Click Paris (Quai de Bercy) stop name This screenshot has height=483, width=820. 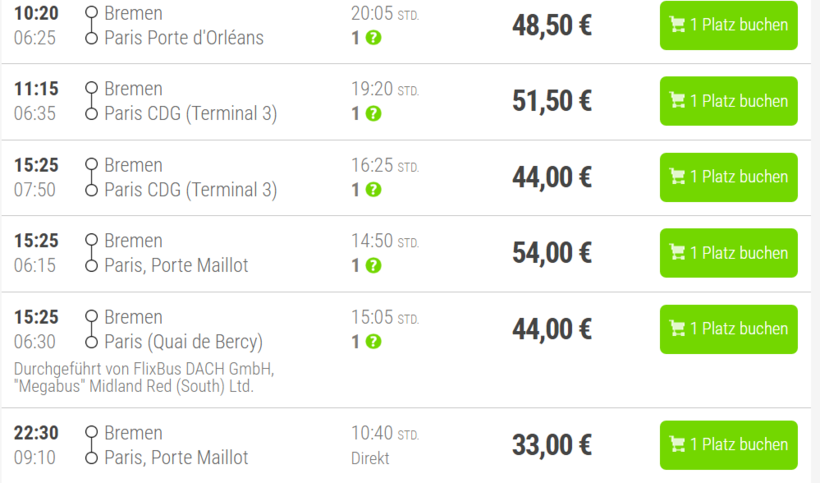183,342
